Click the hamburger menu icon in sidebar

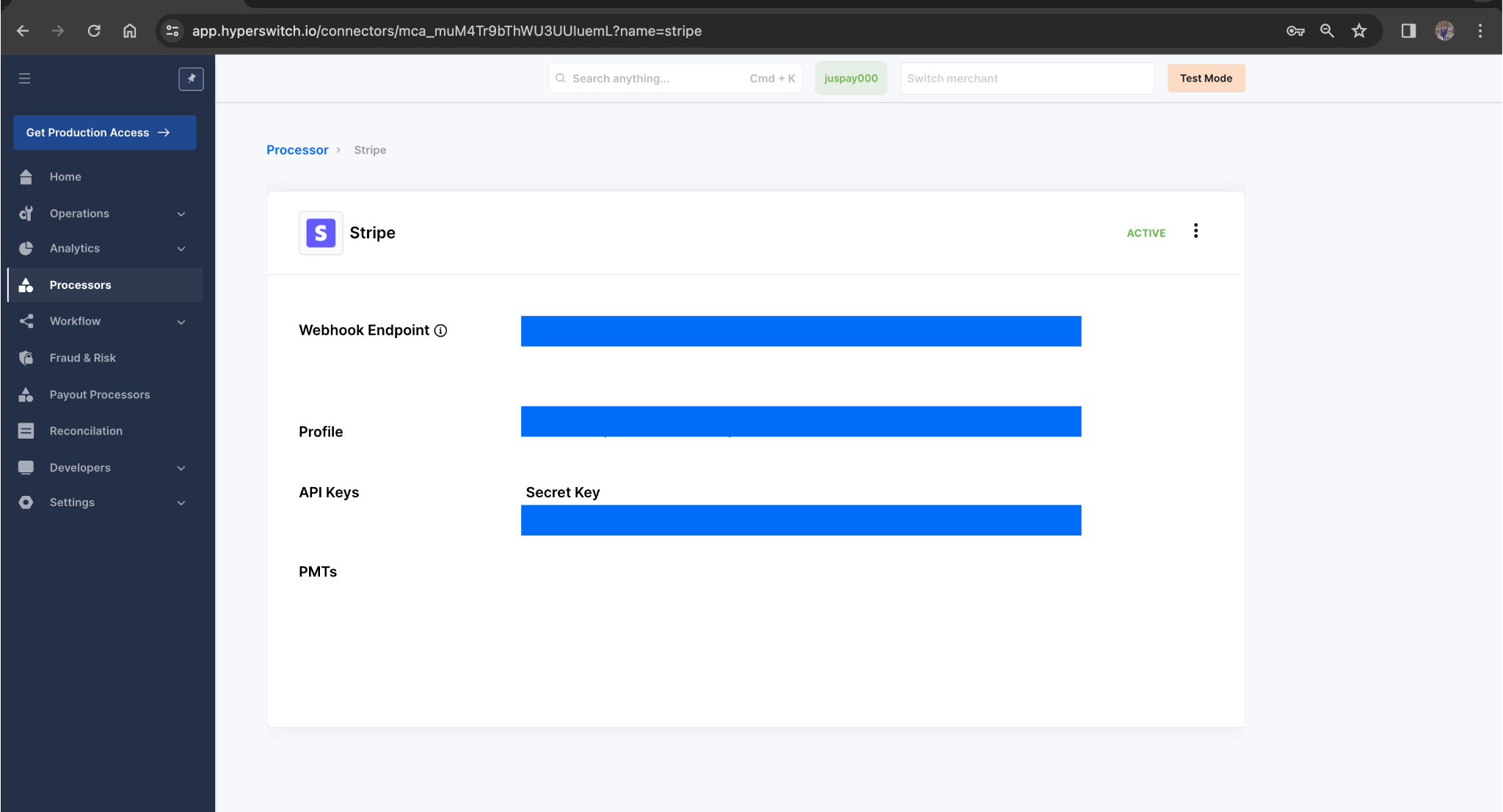(x=24, y=78)
